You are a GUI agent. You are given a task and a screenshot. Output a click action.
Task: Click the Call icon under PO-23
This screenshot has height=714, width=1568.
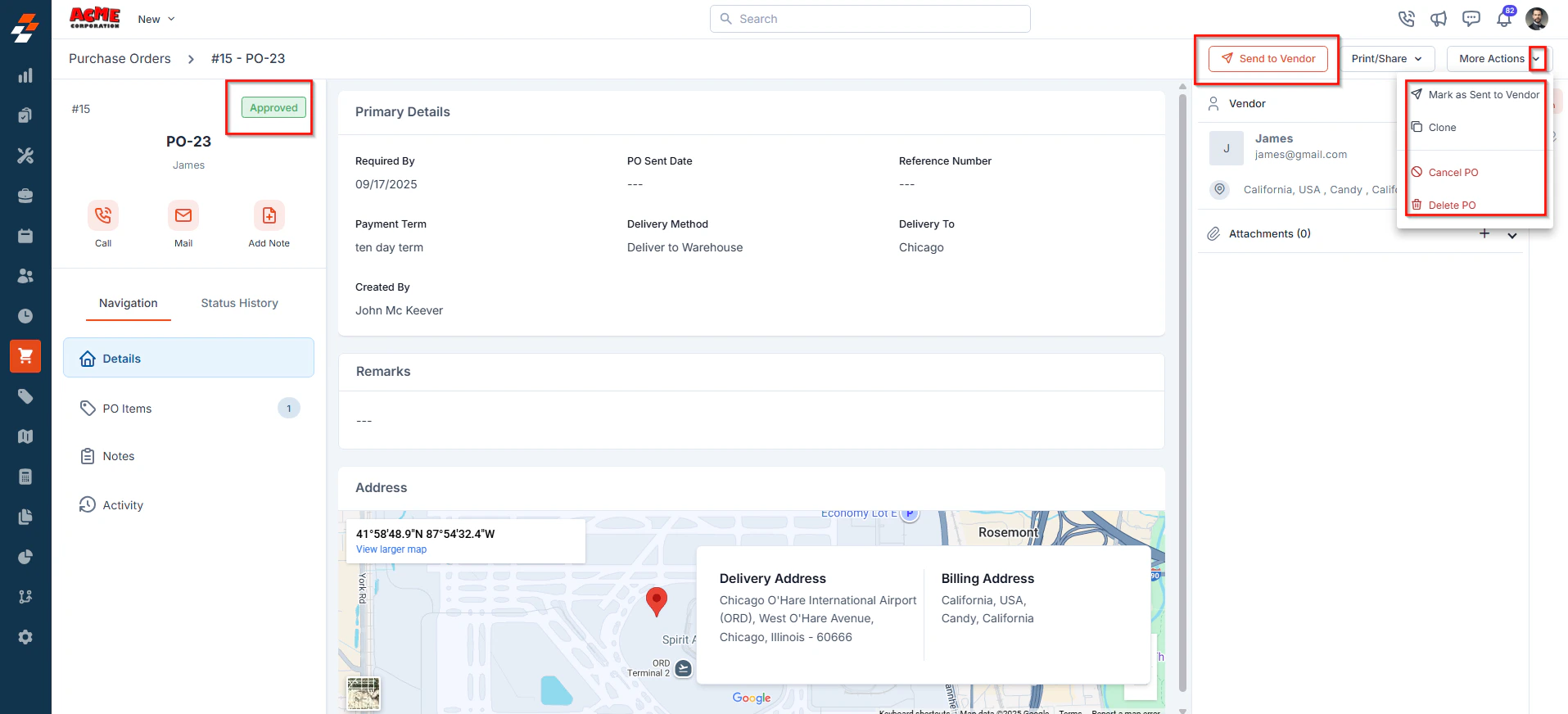[x=103, y=215]
